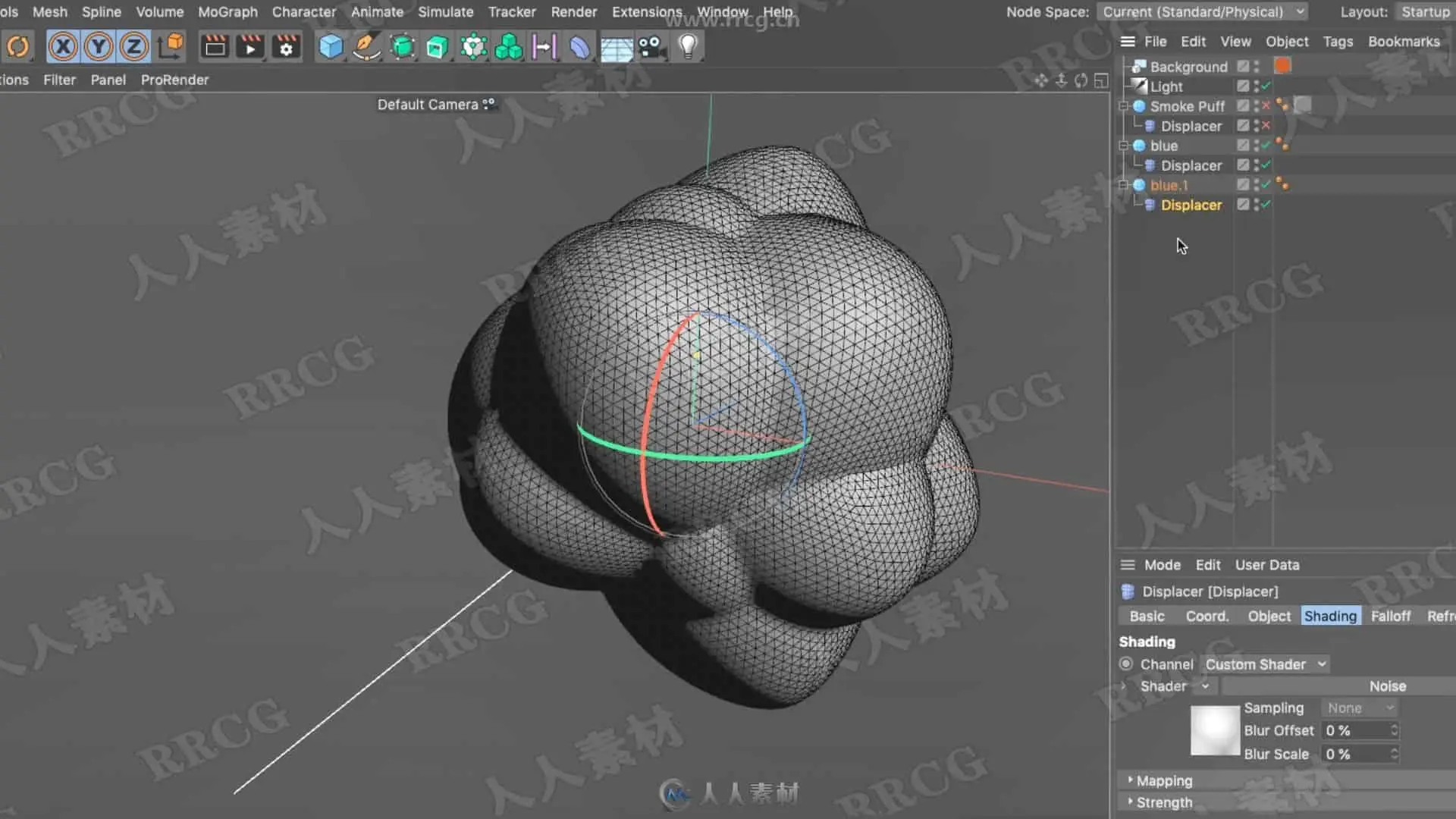Collapse the blue object hierarchy
The image size is (1456, 819).
click(x=1124, y=146)
